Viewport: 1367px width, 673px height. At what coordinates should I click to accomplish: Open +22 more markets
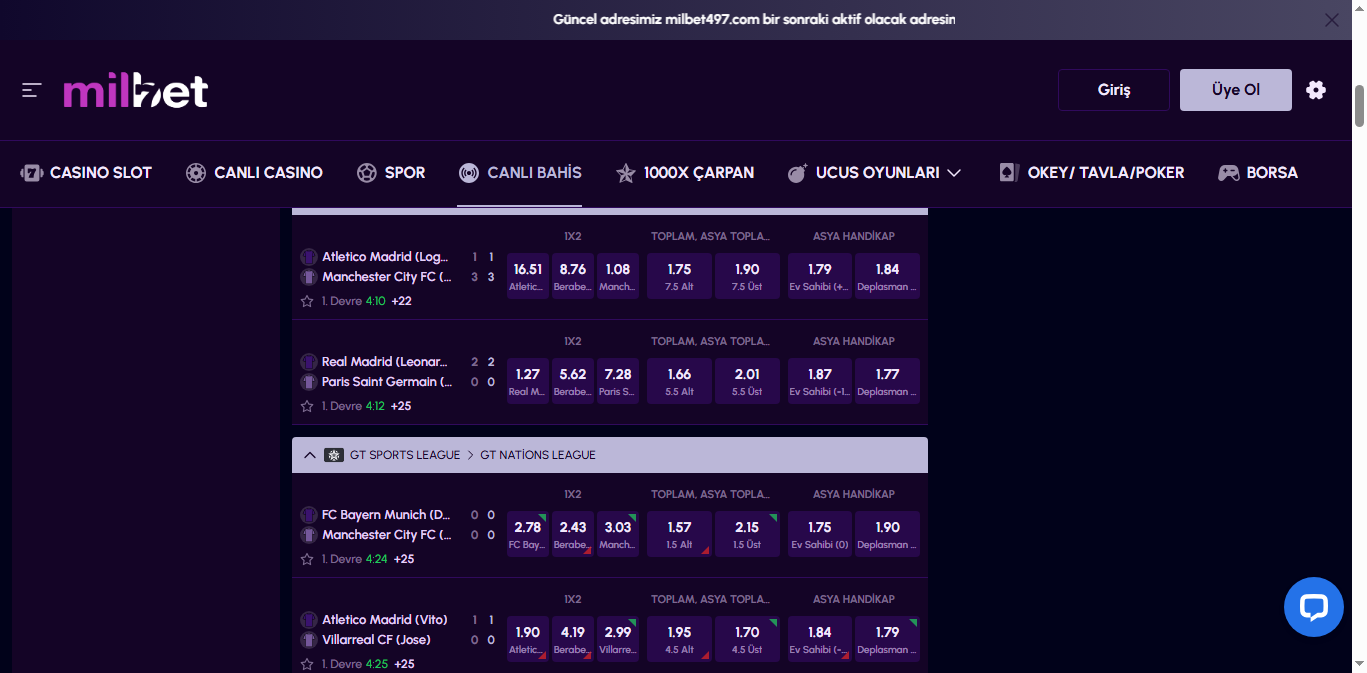[x=402, y=301]
